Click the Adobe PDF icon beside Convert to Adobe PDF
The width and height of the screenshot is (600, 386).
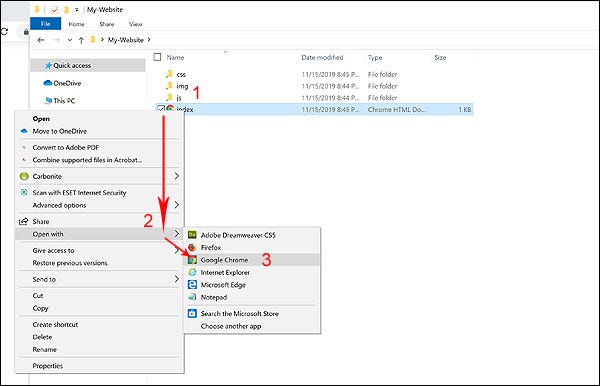(24, 147)
